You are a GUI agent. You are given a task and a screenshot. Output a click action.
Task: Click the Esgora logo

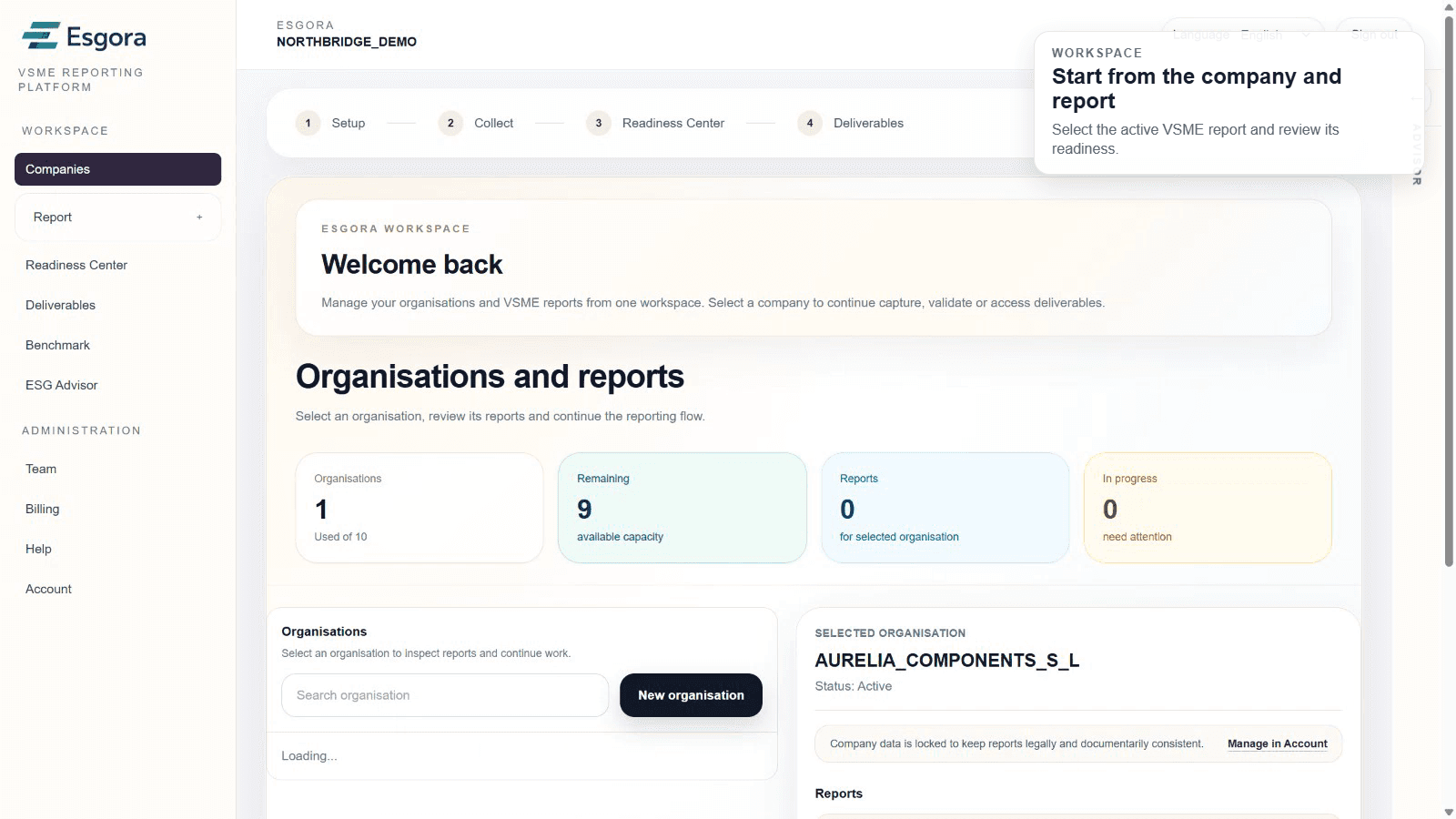tap(84, 36)
